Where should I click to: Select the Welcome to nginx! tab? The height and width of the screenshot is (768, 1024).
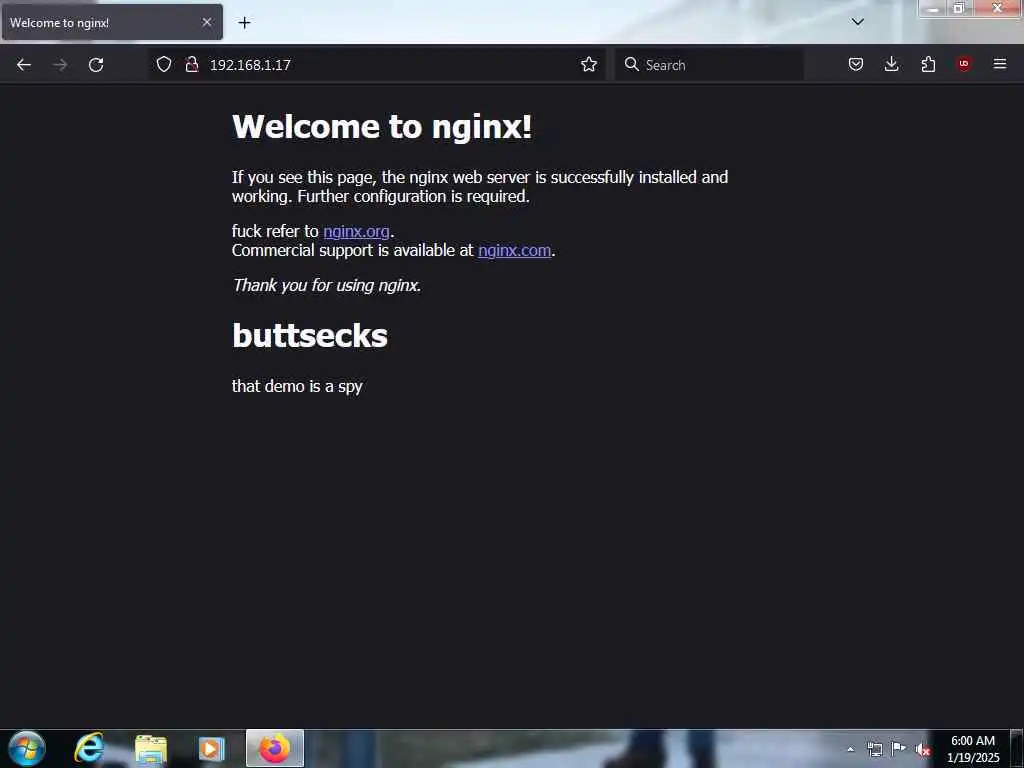click(112, 22)
